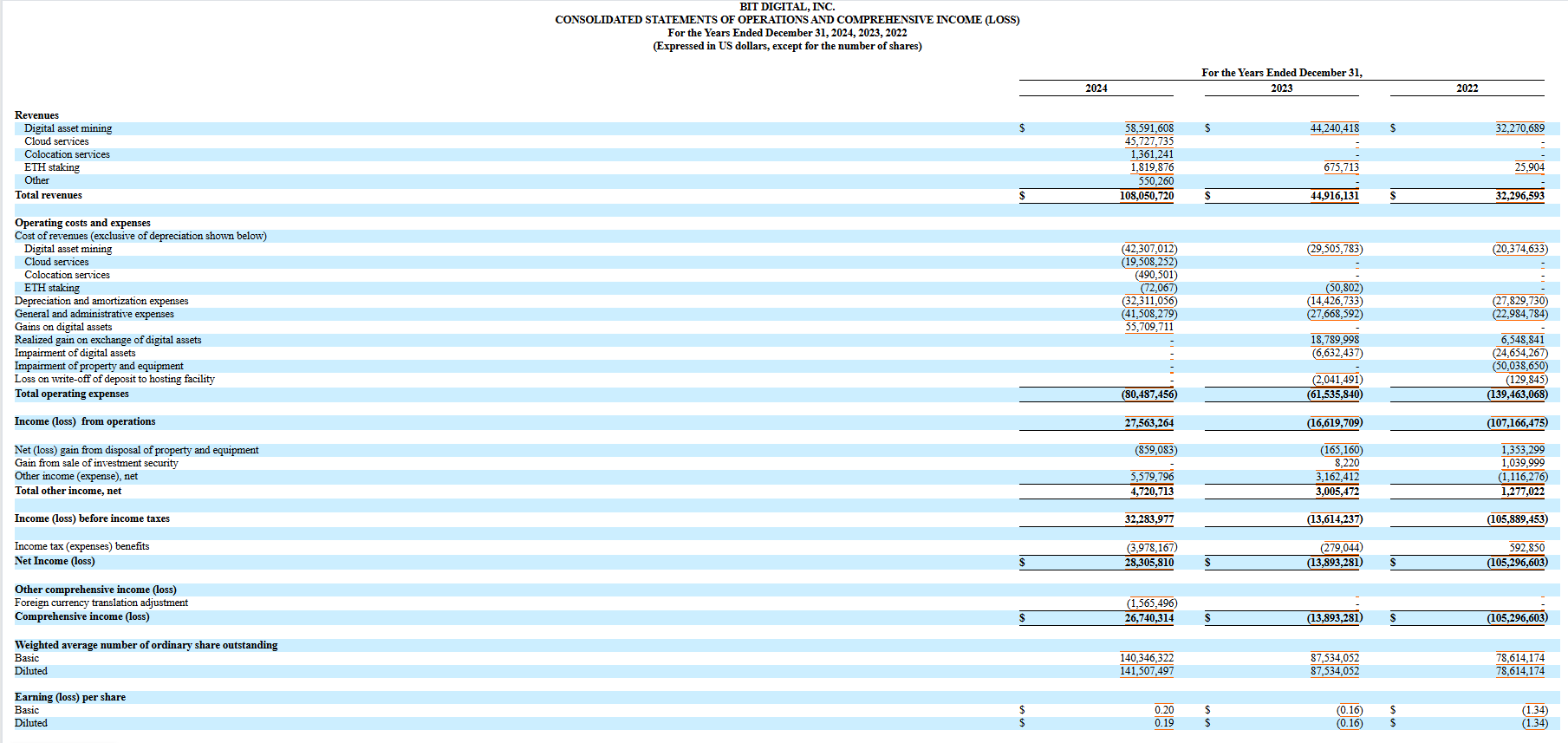Click total revenues 2024 value 108,050,720

1147,196
